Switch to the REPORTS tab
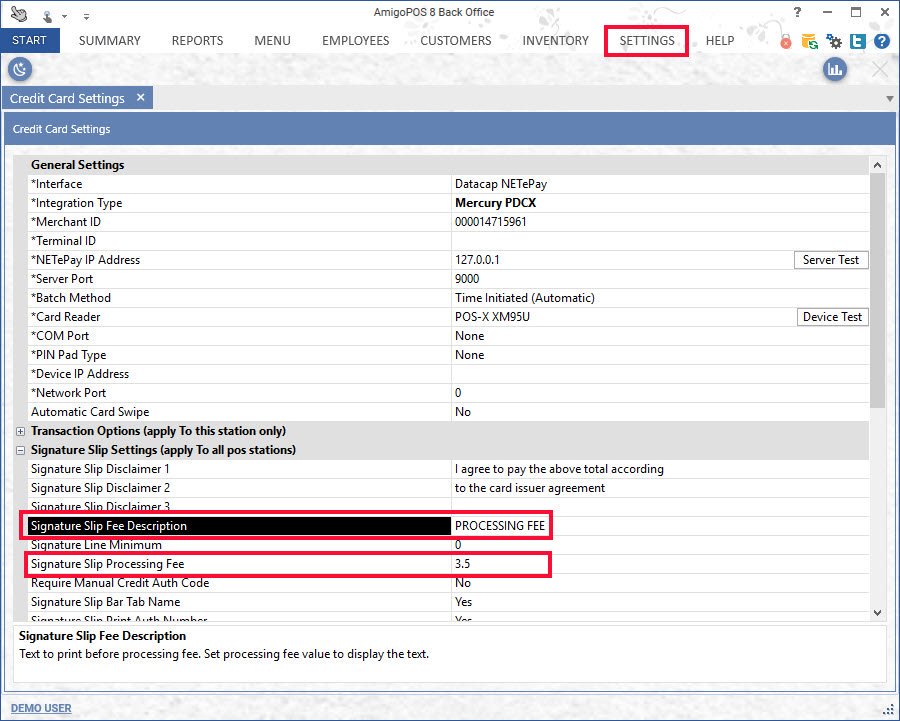This screenshot has width=900, height=721. [x=197, y=41]
